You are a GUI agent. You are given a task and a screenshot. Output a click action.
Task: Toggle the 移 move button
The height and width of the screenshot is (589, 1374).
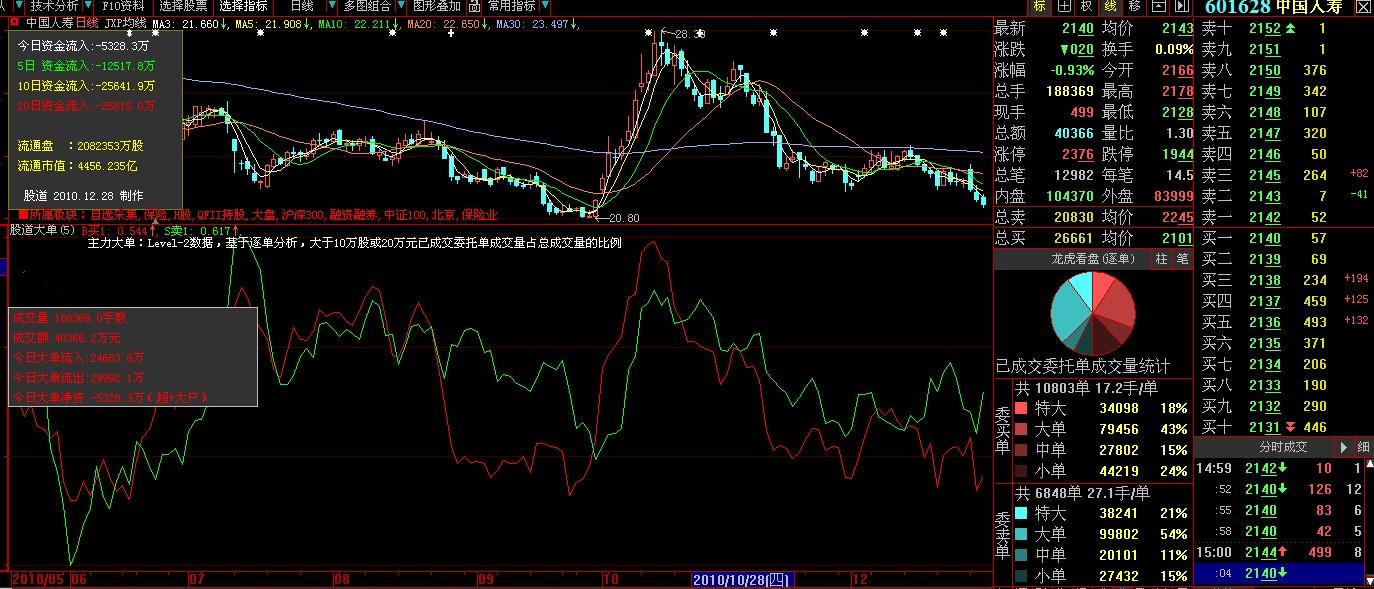(x=1134, y=7)
